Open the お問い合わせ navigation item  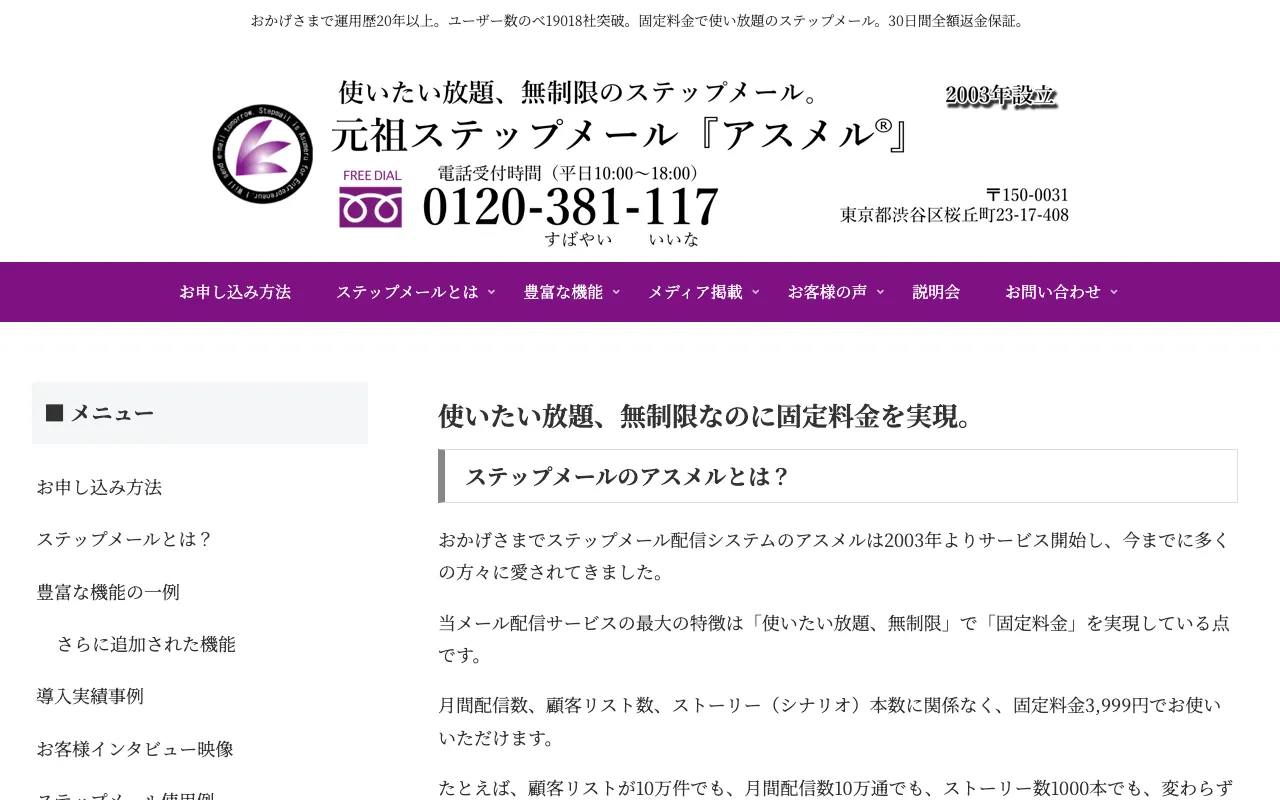coord(1053,292)
